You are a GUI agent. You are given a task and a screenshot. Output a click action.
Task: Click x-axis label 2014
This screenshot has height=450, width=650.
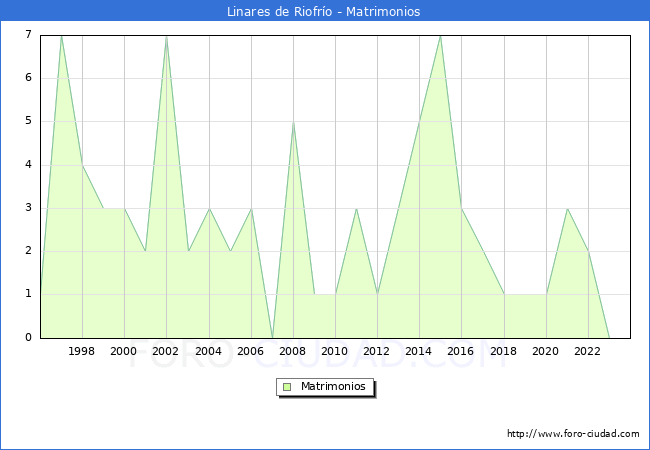[419, 351]
